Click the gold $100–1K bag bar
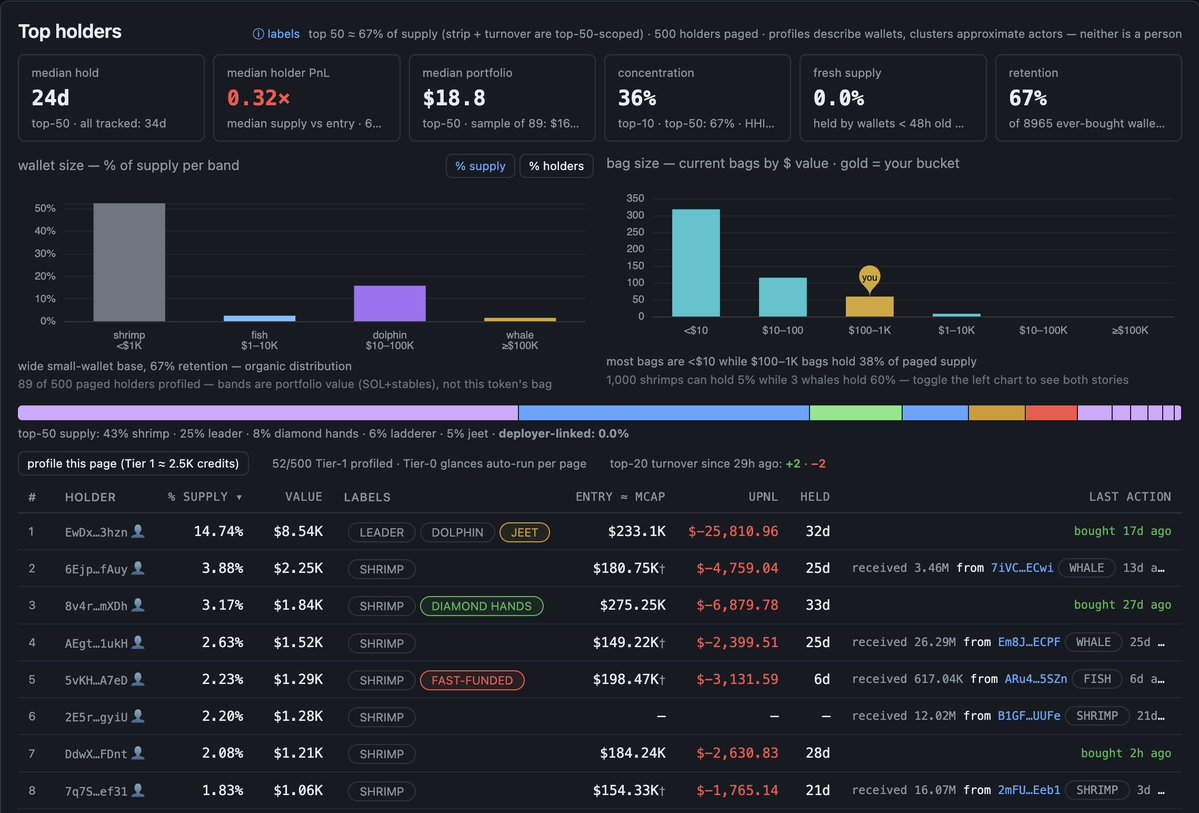Viewport: 1199px width, 813px height. click(x=869, y=307)
